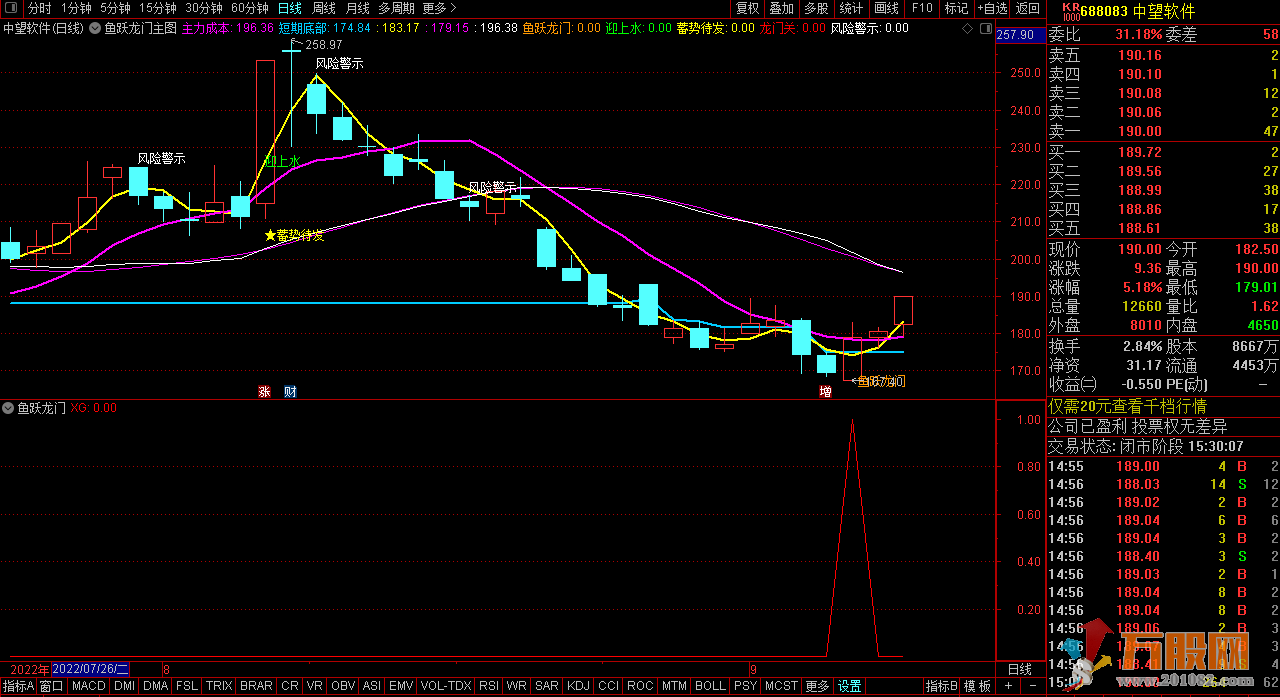Click the 画线 drawing tools button
This screenshot has height=697, width=1280.
tap(886, 8)
